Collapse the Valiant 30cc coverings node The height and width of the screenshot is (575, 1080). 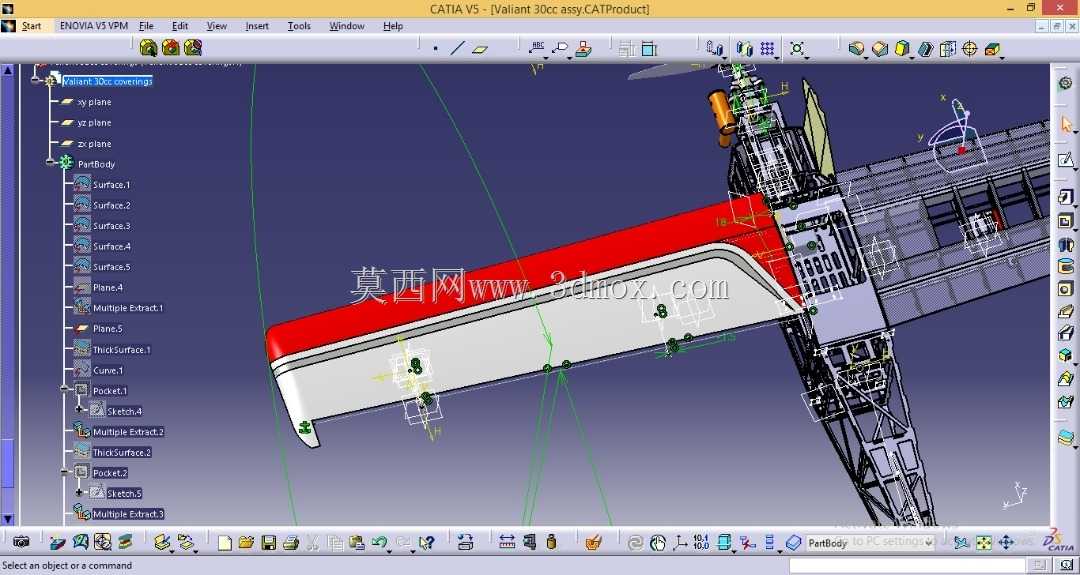pos(34,81)
